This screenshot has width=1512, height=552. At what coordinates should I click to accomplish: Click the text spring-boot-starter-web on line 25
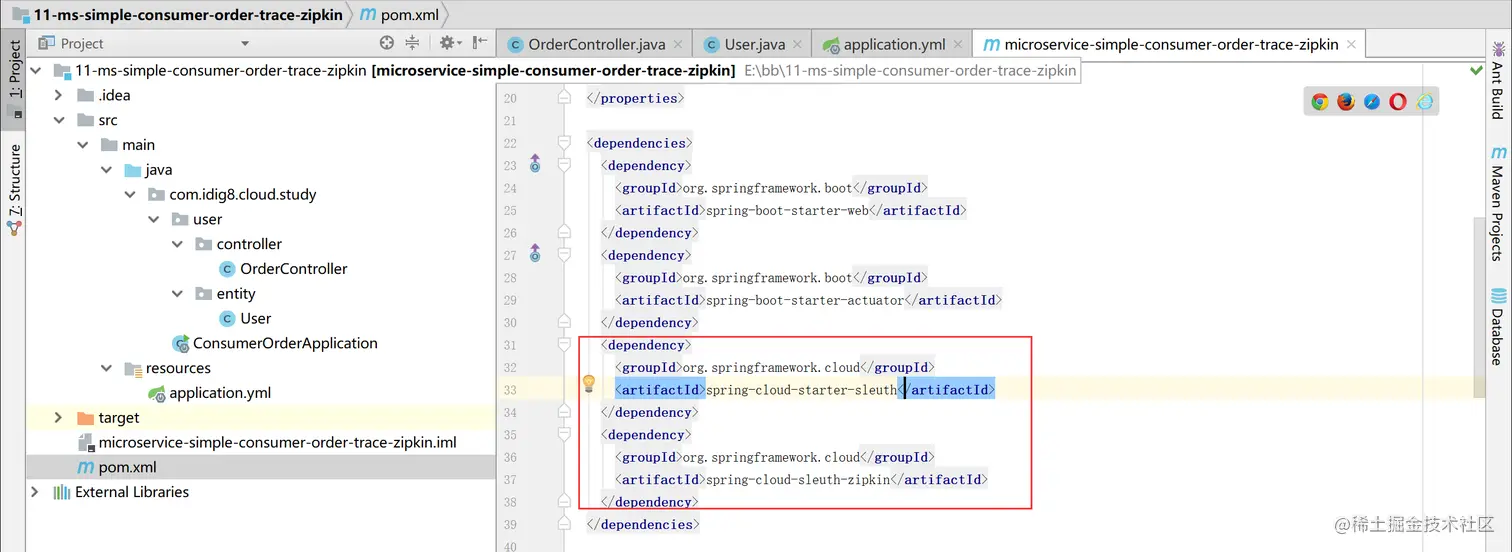click(787, 210)
